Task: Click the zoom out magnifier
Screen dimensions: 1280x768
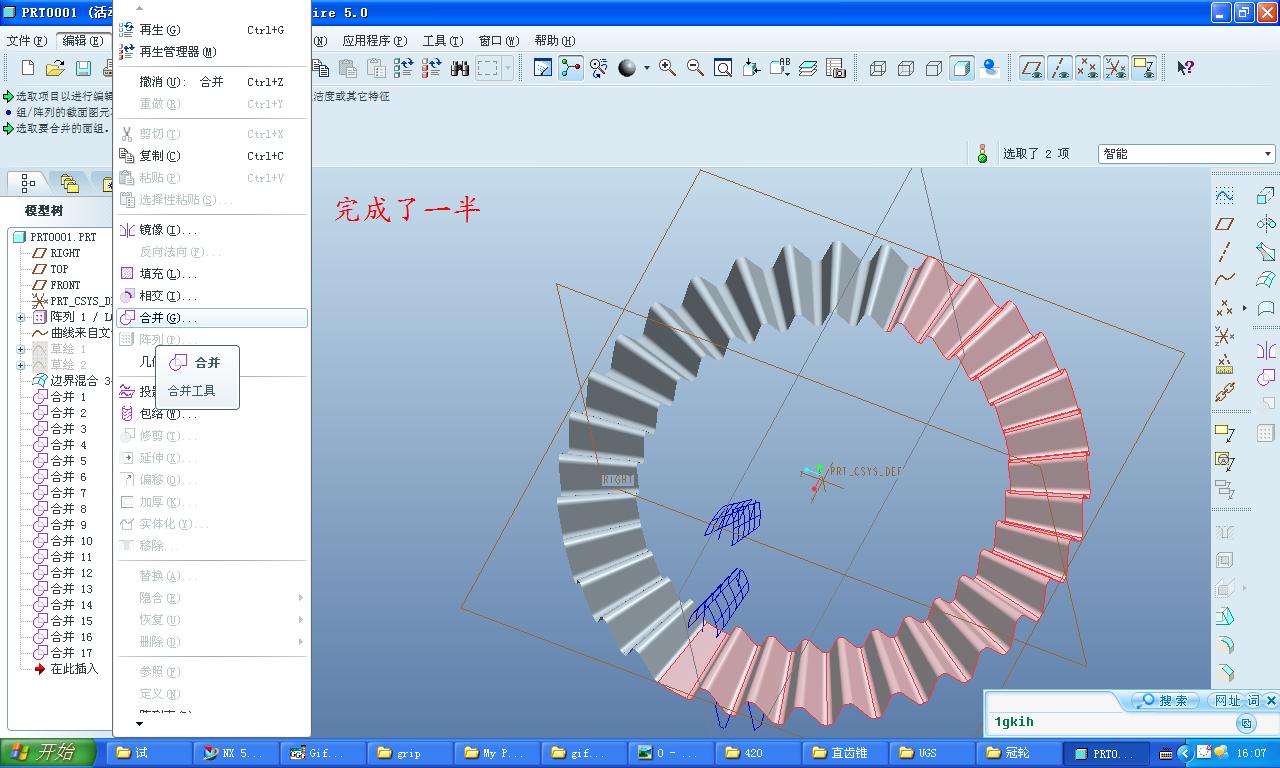Action: [x=695, y=68]
